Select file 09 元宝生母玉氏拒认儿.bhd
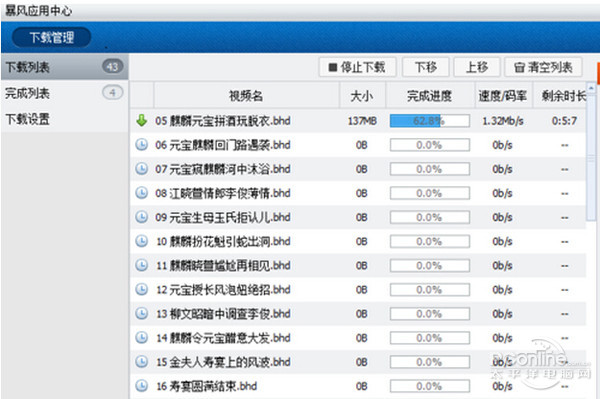Image resolution: width=600 pixels, height=399 pixels. tap(223, 217)
